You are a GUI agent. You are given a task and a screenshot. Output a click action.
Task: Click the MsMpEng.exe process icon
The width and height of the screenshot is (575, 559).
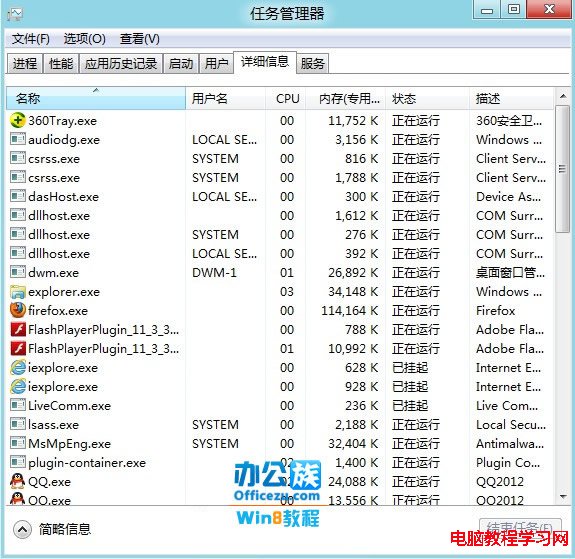pos(18,443)
